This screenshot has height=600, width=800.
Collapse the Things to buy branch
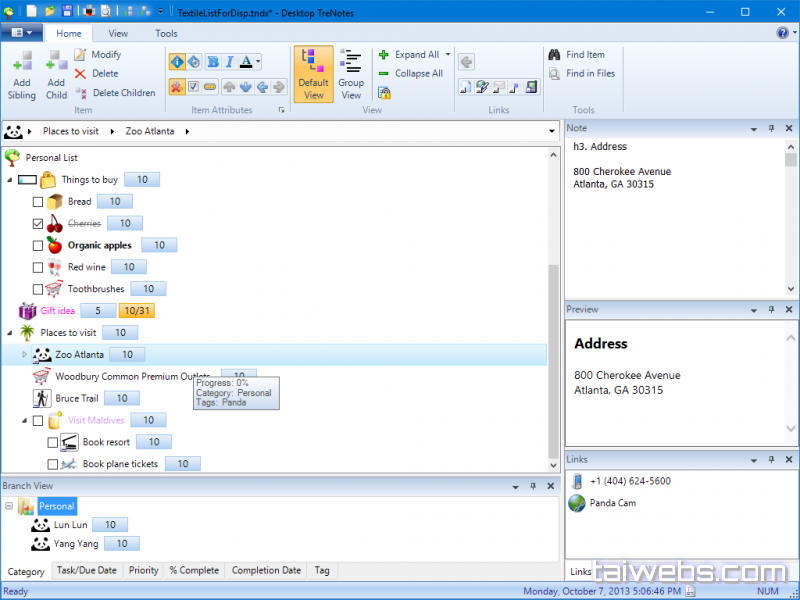pyautogui.click(x=10, y=180)
